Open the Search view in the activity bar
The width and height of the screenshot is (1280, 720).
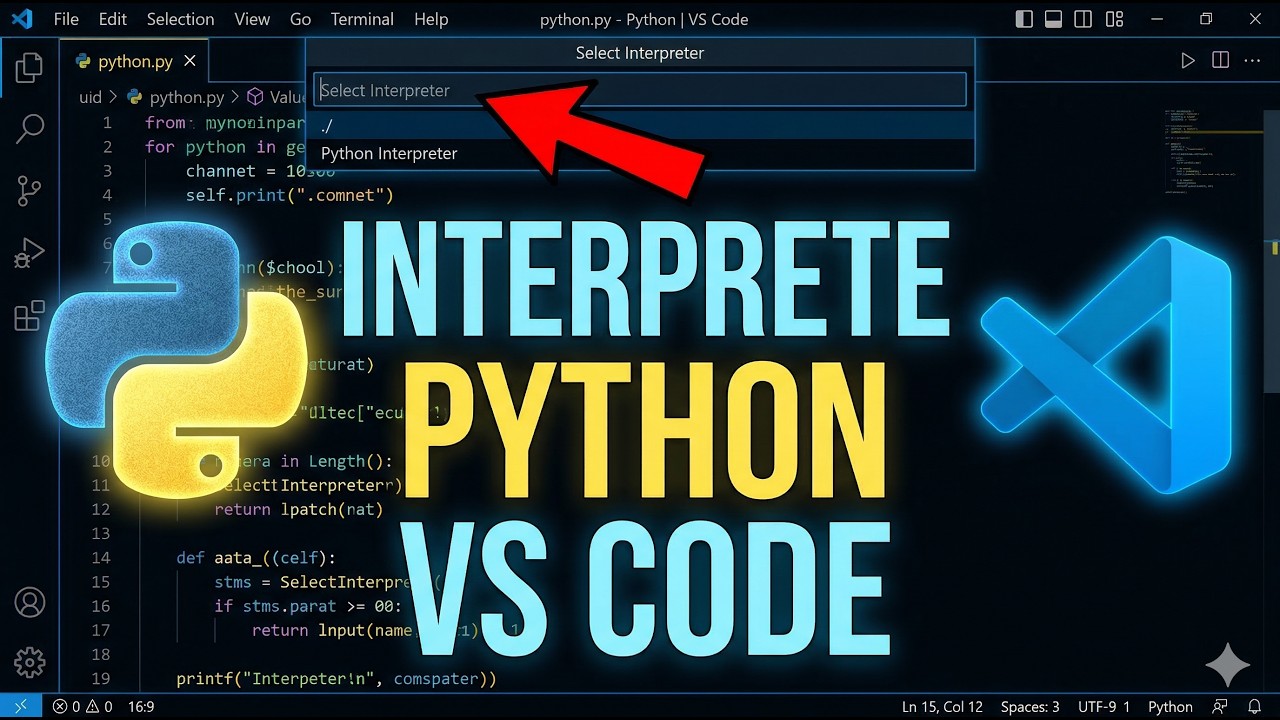pyautogui.click(x=30, y=128)
